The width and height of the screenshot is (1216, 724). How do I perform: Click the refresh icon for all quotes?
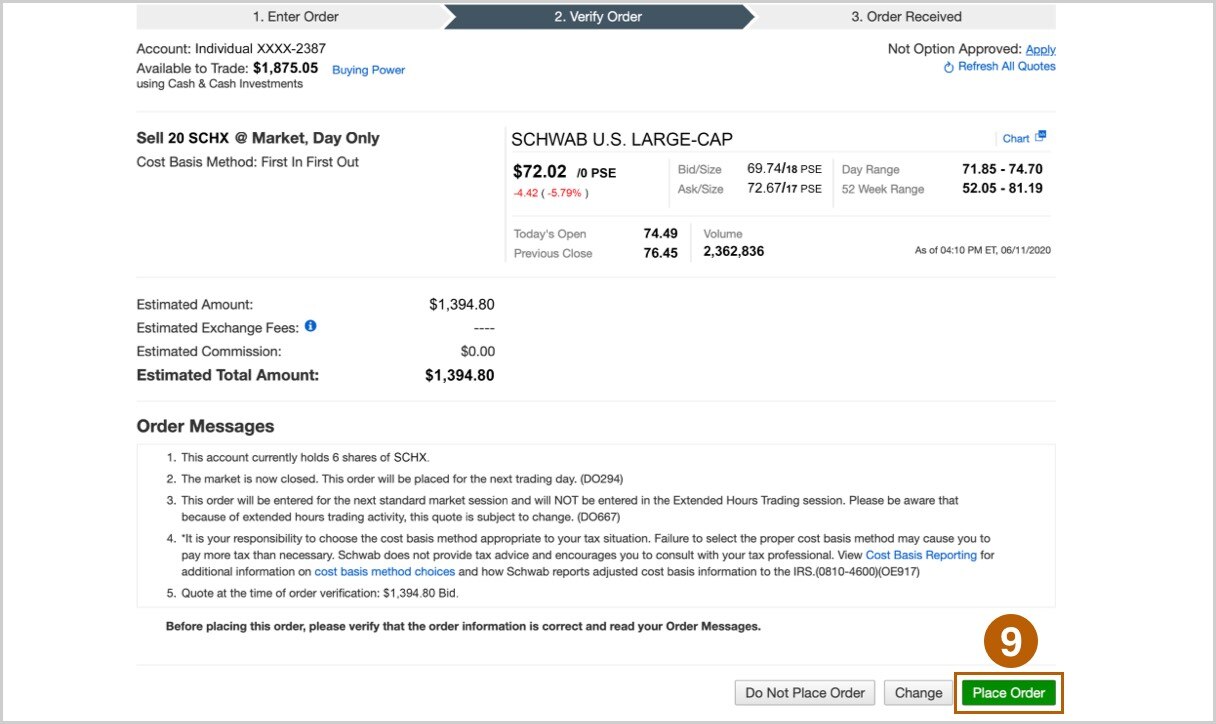(x=948, y=67)
